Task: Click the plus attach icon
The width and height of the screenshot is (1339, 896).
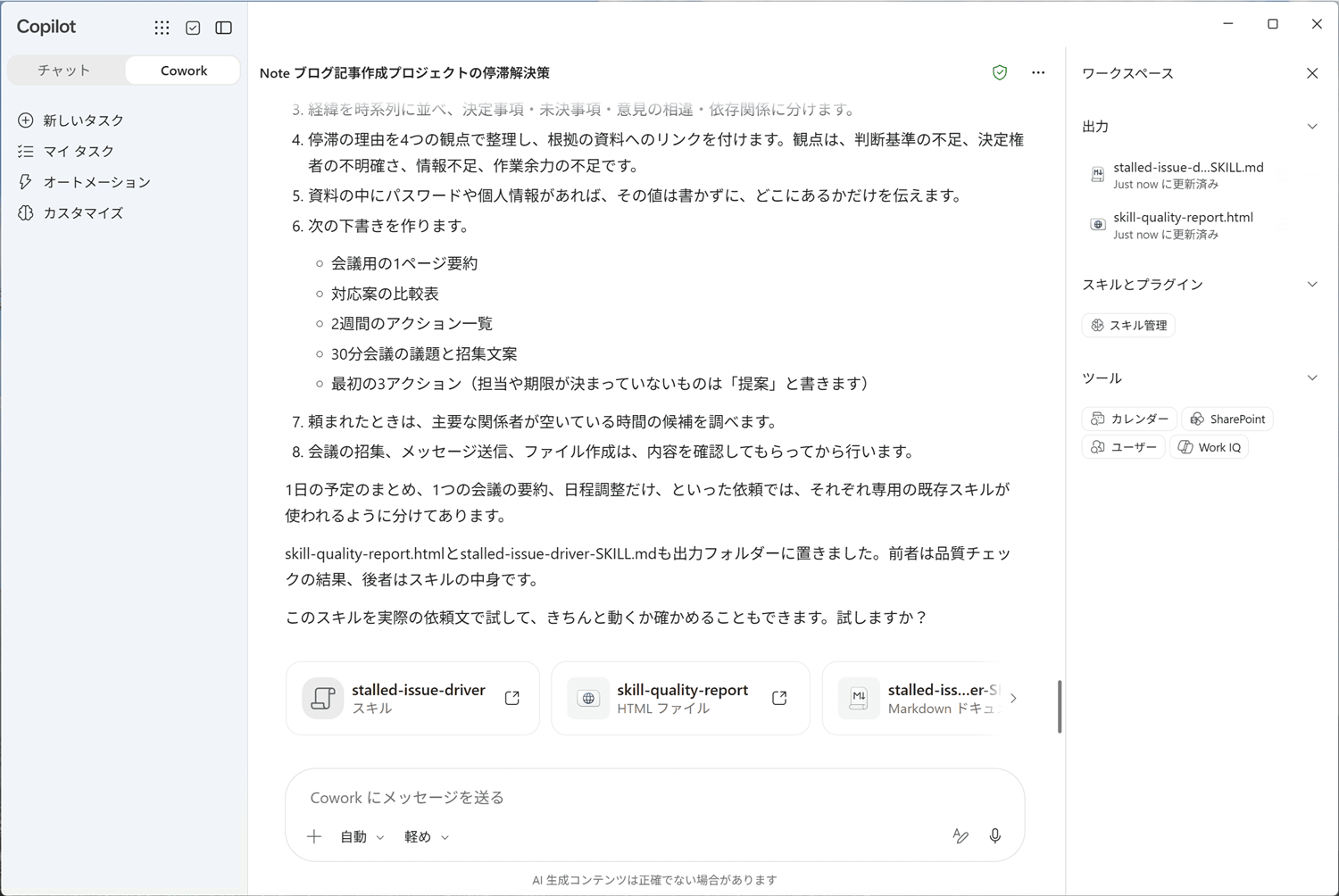Action: tap(314, 837)
